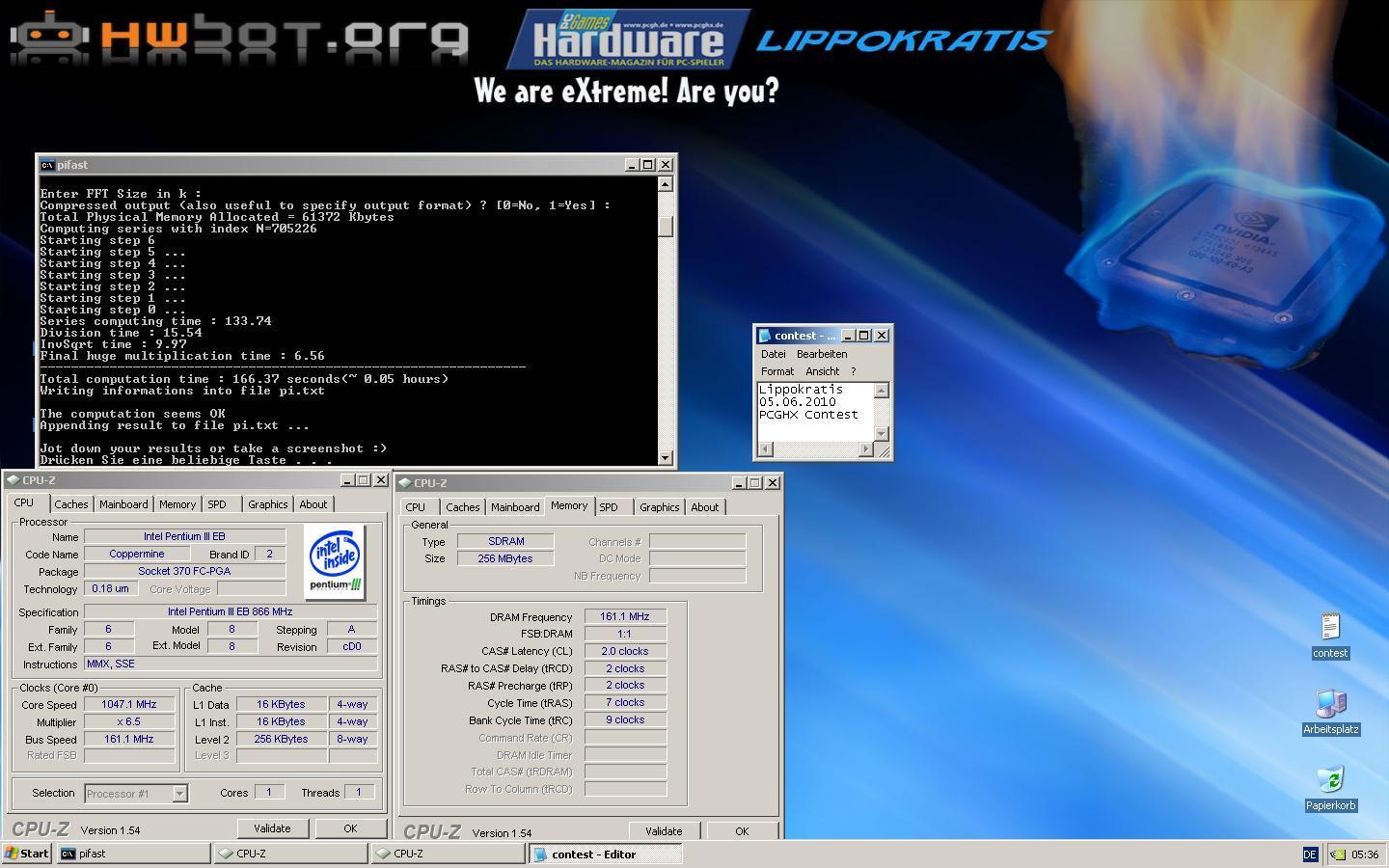Open Datei menu in contest Editor
The width and height of the screenshot is (1389, 868).
[x=774, y=354]
